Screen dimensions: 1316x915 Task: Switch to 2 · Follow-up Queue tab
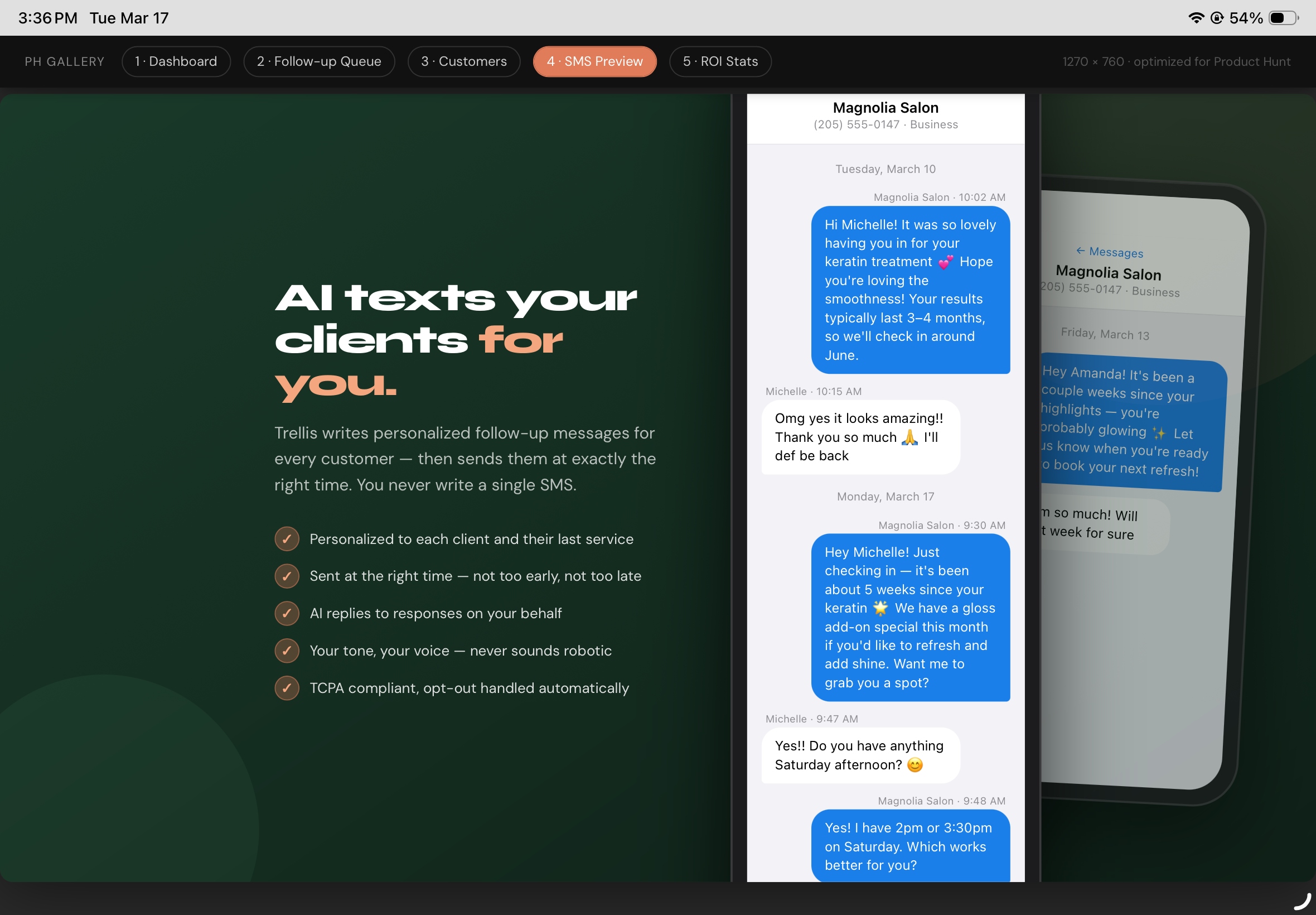318,61
